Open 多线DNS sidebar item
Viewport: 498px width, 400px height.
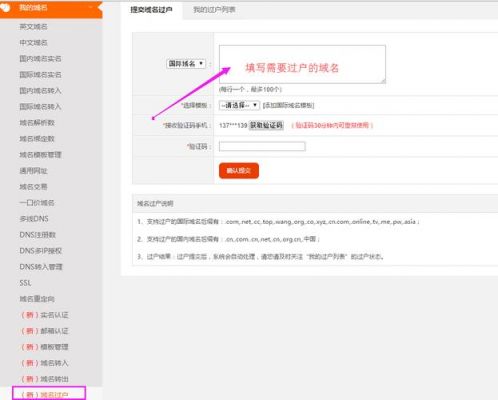pyautogui.click(x=34, y=219)
